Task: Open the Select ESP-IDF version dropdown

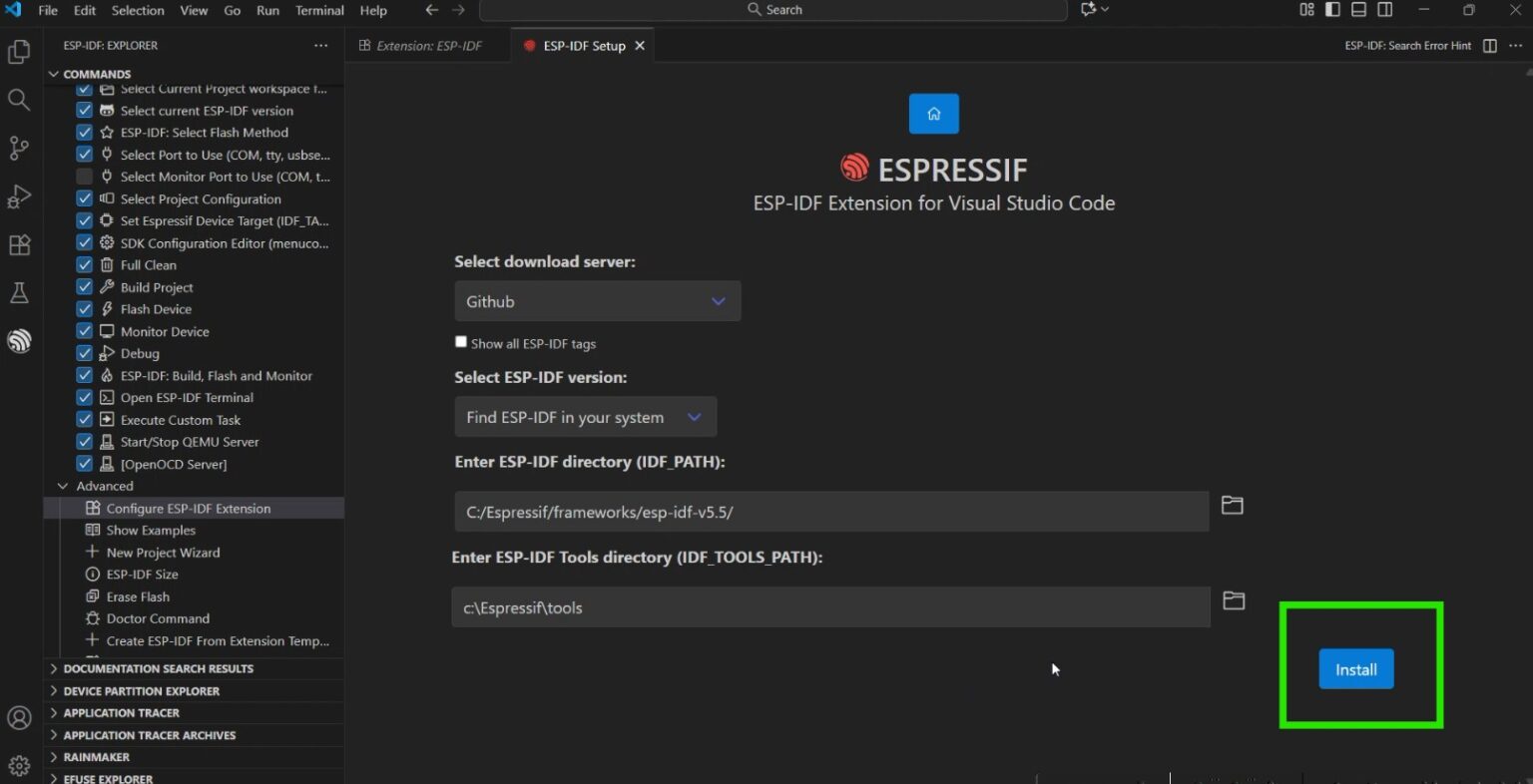Action: click(585, 417)
